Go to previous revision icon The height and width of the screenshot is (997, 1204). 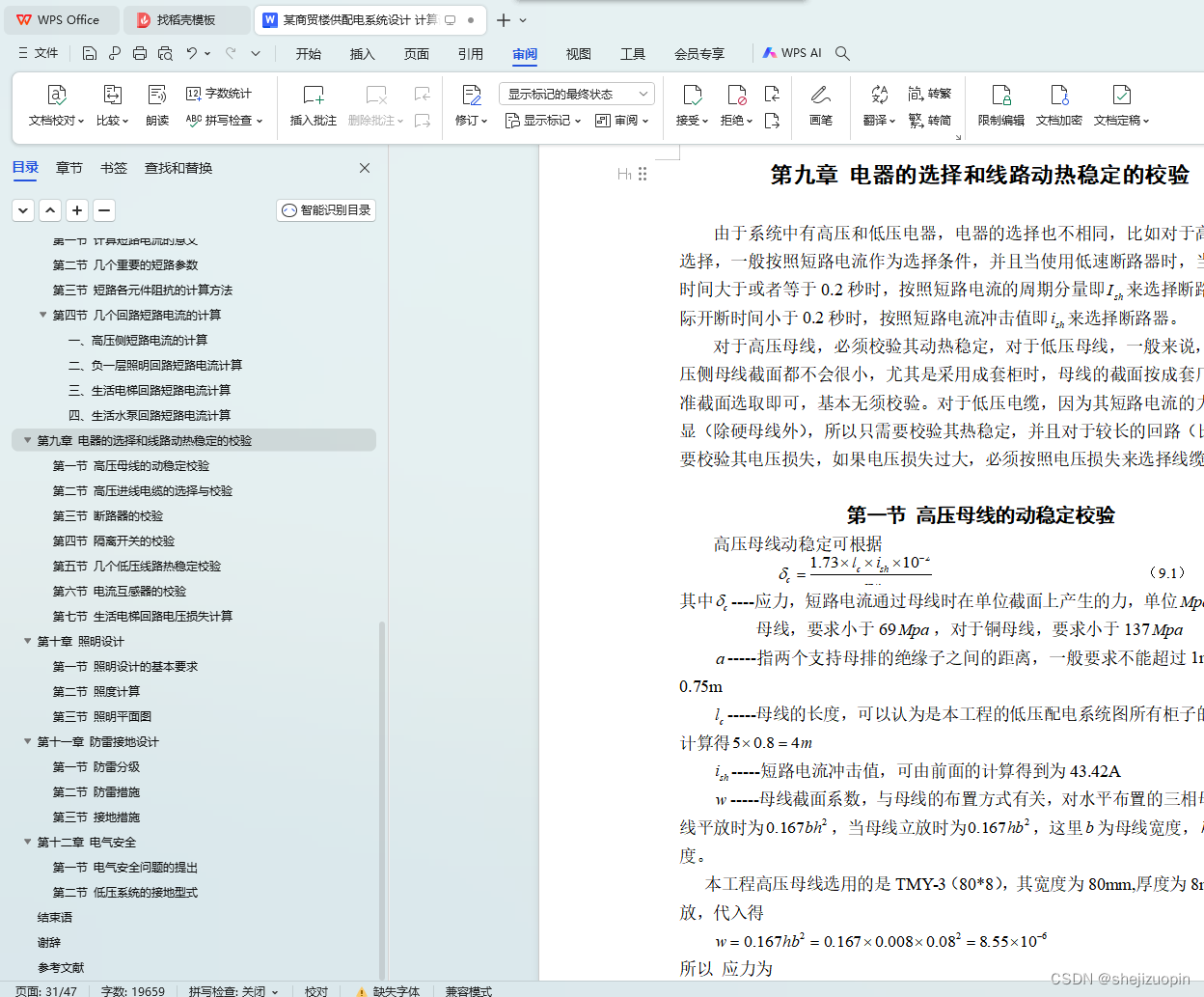[x=772, y=94]
